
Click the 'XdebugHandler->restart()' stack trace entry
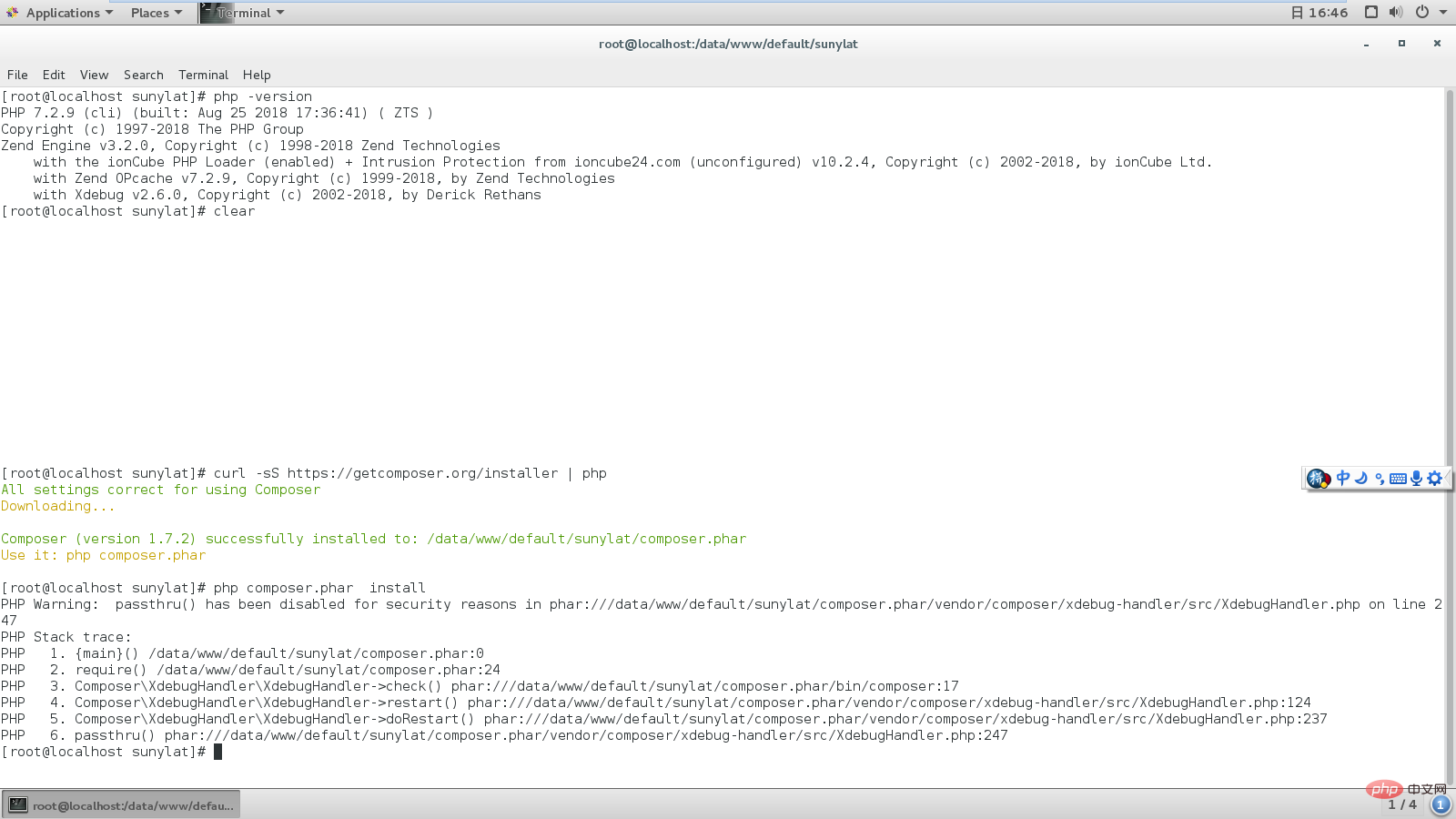[x=656, y=703]
